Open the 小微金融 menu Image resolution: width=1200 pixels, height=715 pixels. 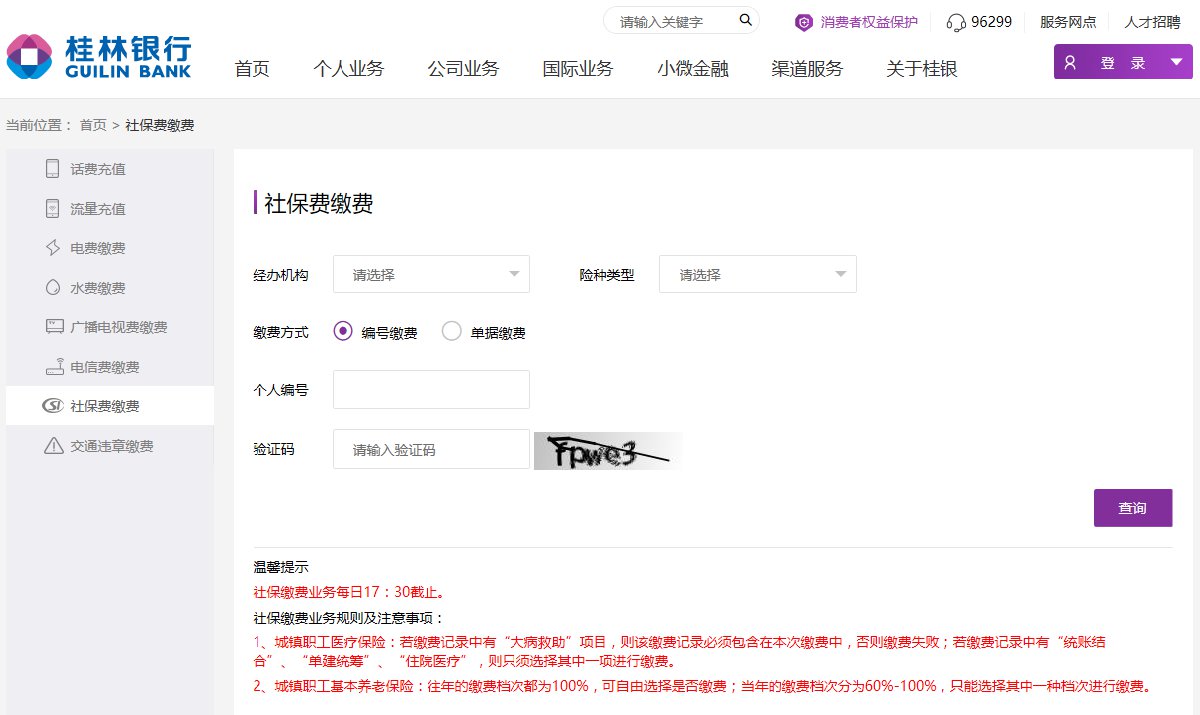click(x=693, y=69)
